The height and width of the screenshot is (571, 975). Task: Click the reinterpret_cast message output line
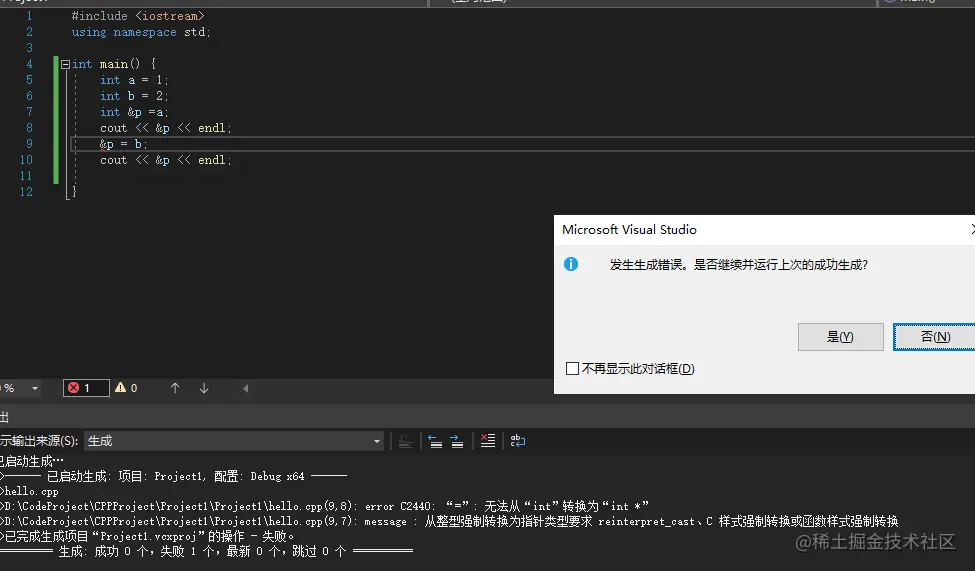point(450,521)
